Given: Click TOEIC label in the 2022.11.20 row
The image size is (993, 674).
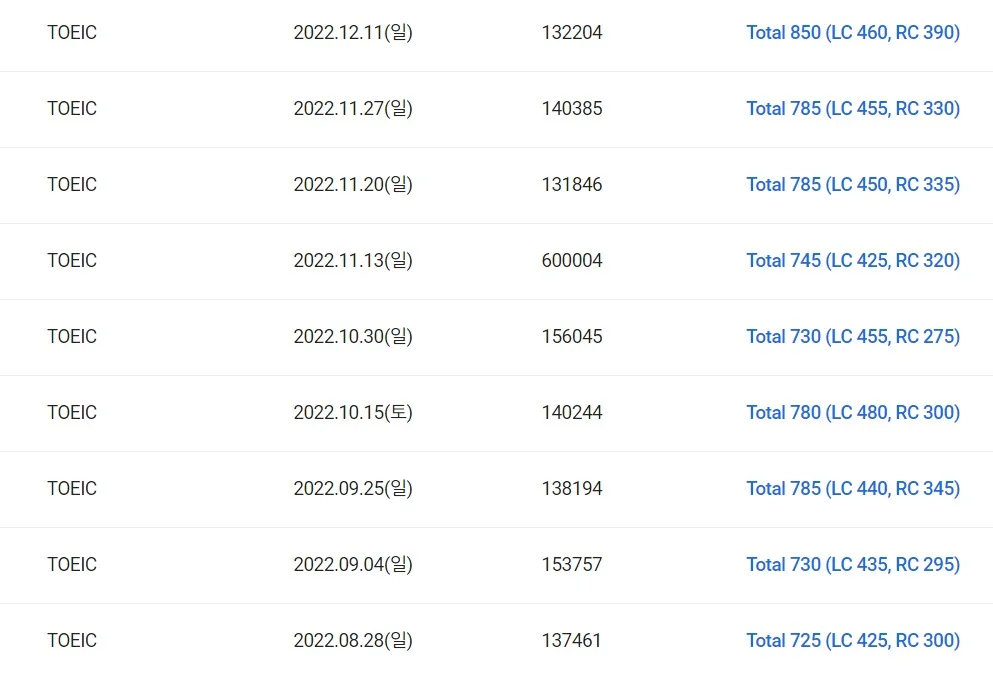Looking at the screenshot, I should click(72, 185).
